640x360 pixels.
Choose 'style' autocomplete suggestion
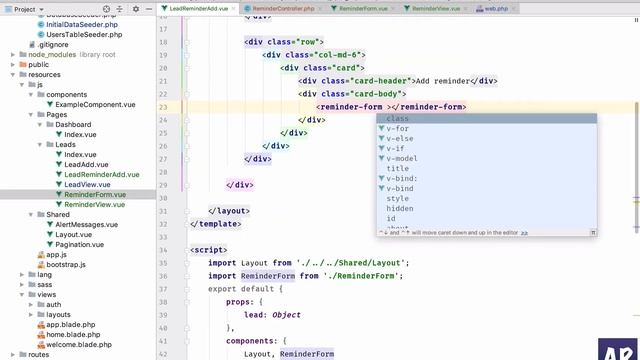[x=487, y=198]
